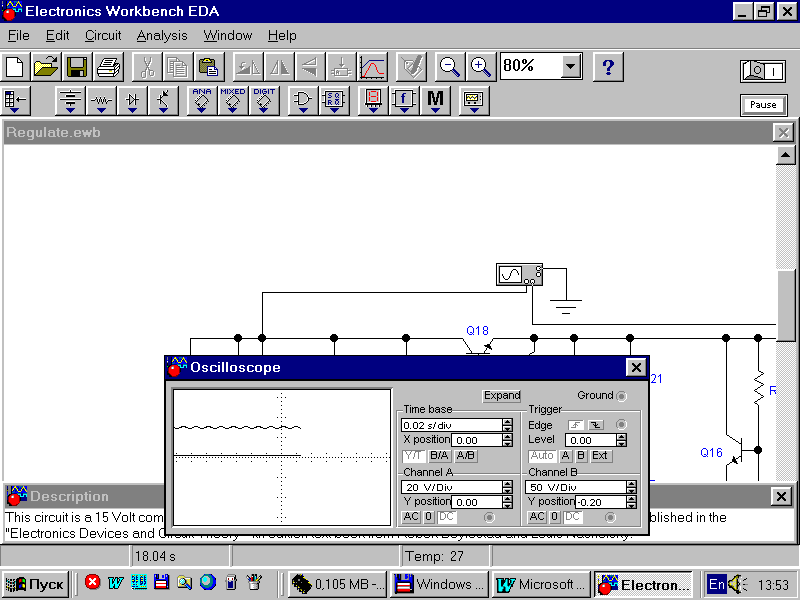
Task: Open the zoom percentage dropdown
Action: (571, 66)
